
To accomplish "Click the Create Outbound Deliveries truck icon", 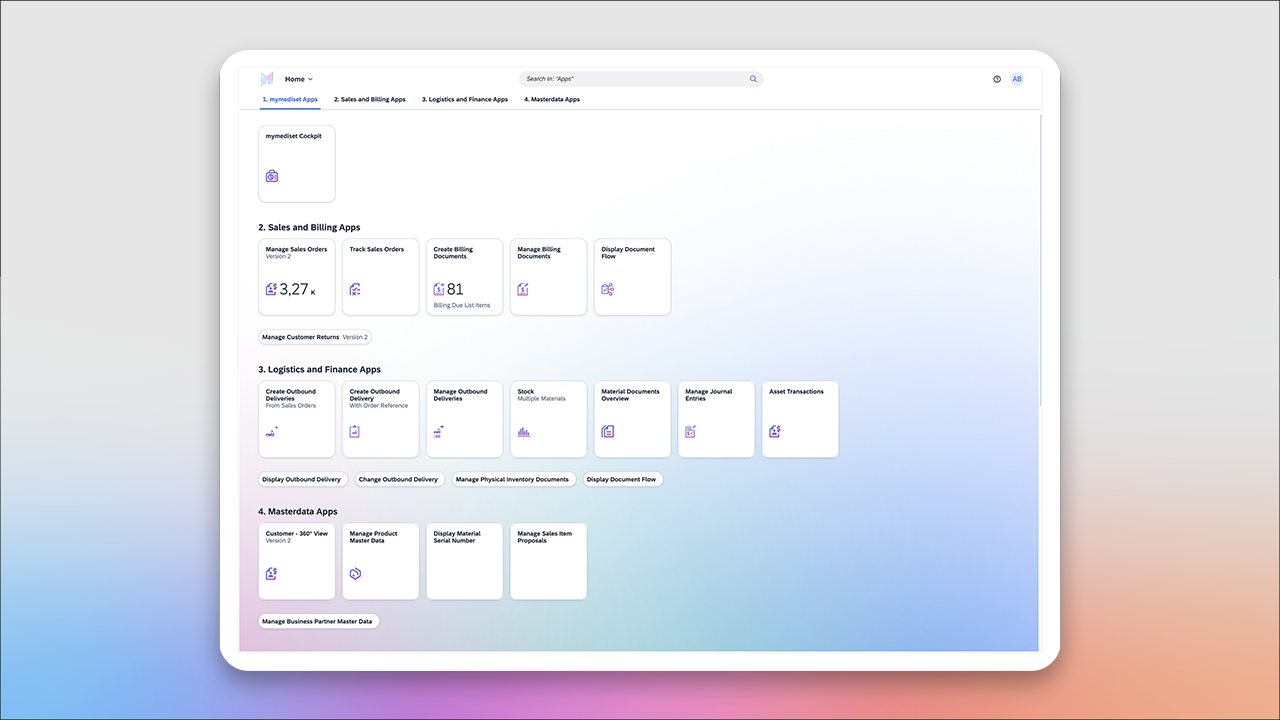I will [272, 431].
